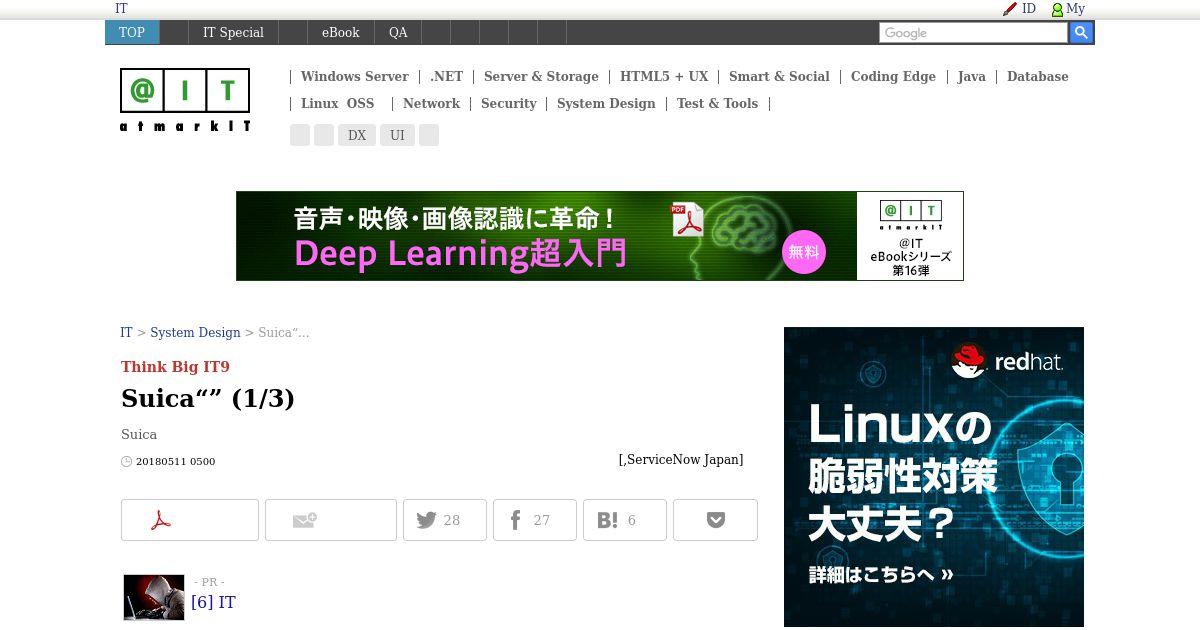This screenshot has height=630, width=1200.
Task: Open Smart & Social category
Action: 779,77
